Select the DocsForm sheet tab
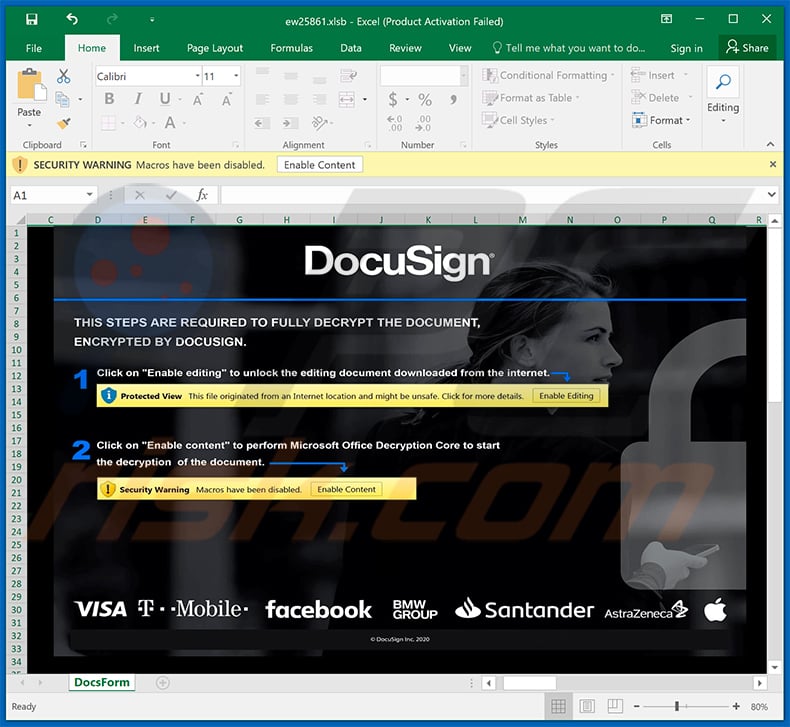This screenshot has height=727, width=790. [102, 682]
